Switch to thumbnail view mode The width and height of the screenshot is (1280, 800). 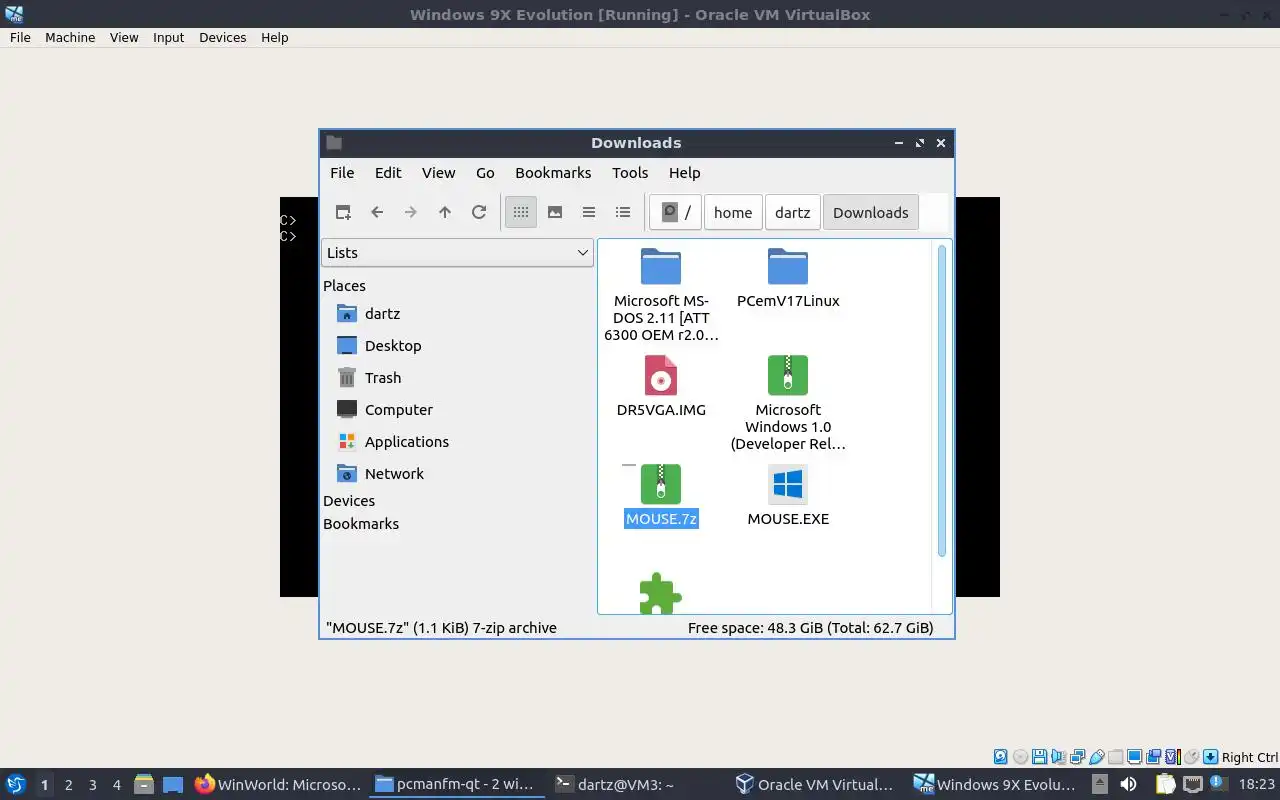click(x=555, y=212)
